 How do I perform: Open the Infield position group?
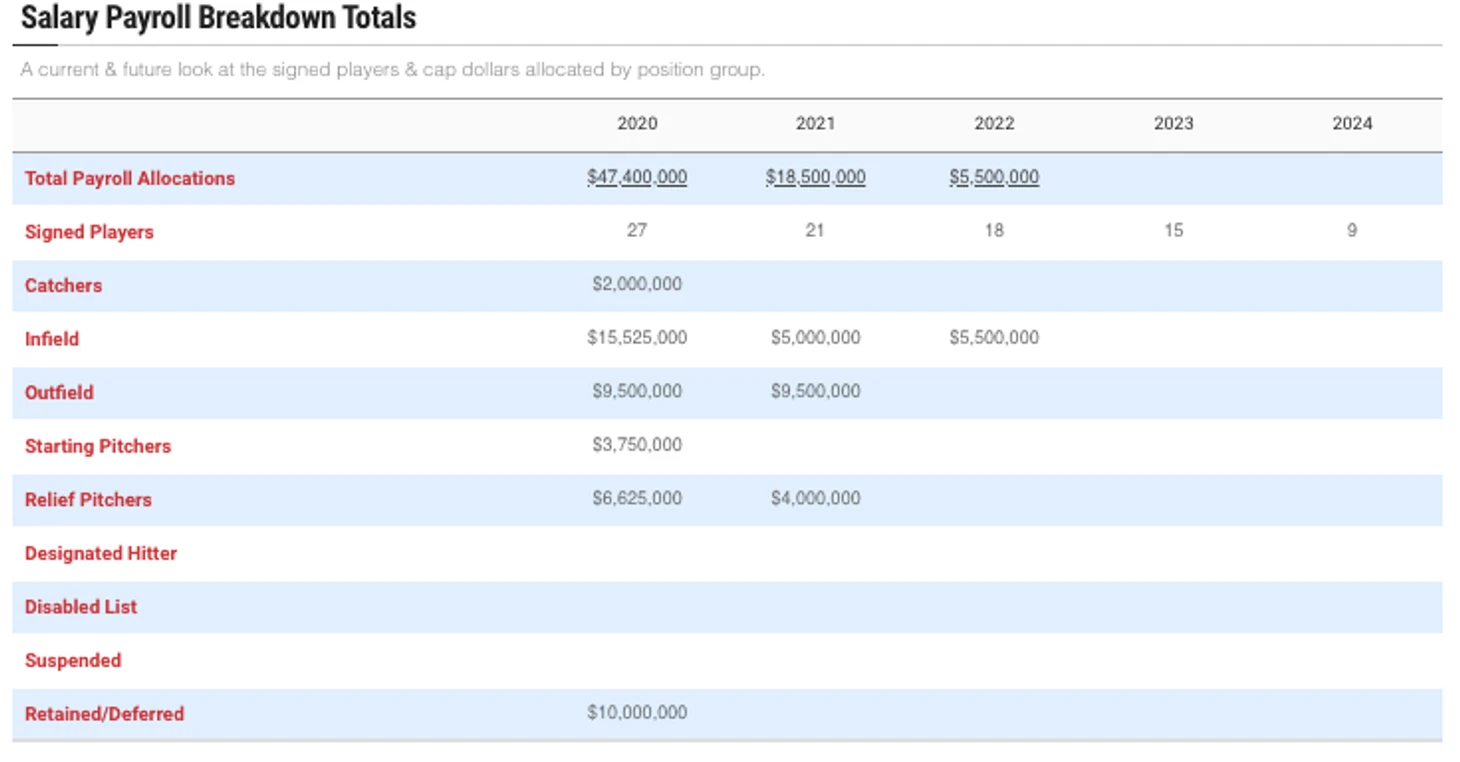pyautogui.click(x=52, y=339)
